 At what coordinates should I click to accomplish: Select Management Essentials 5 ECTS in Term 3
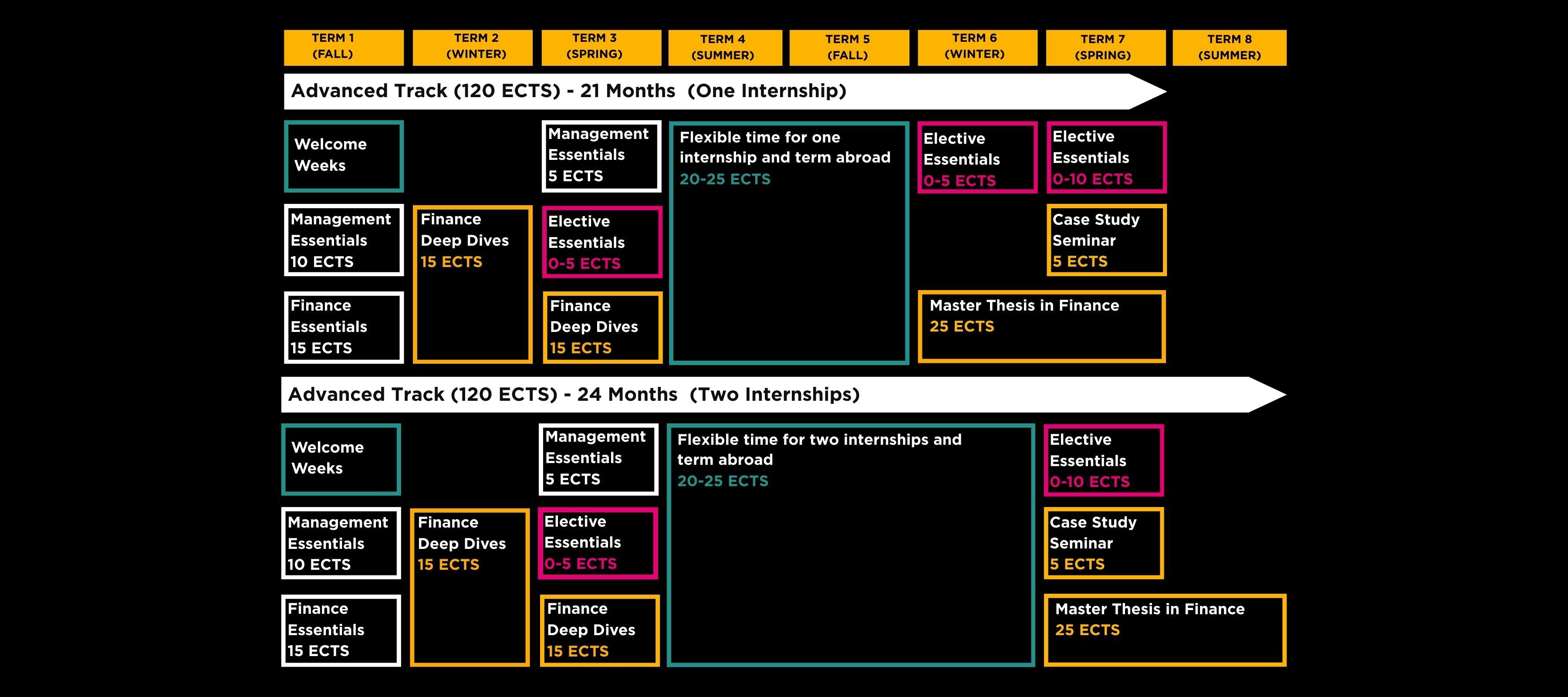pyautogui.click(x=602, y=155)
